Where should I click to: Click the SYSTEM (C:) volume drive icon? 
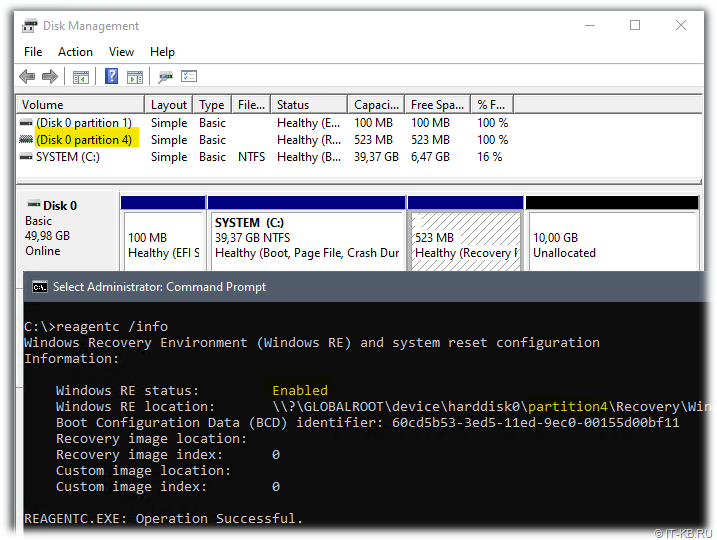(x=26, y=157)
